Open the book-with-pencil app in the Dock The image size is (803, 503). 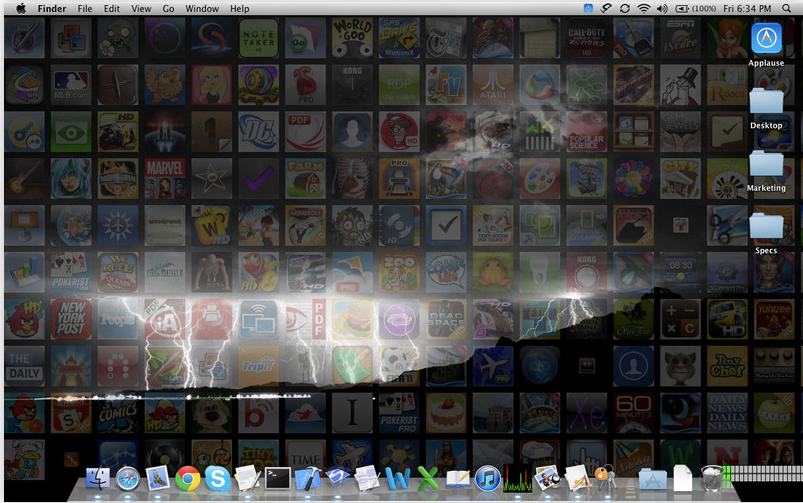458,478
